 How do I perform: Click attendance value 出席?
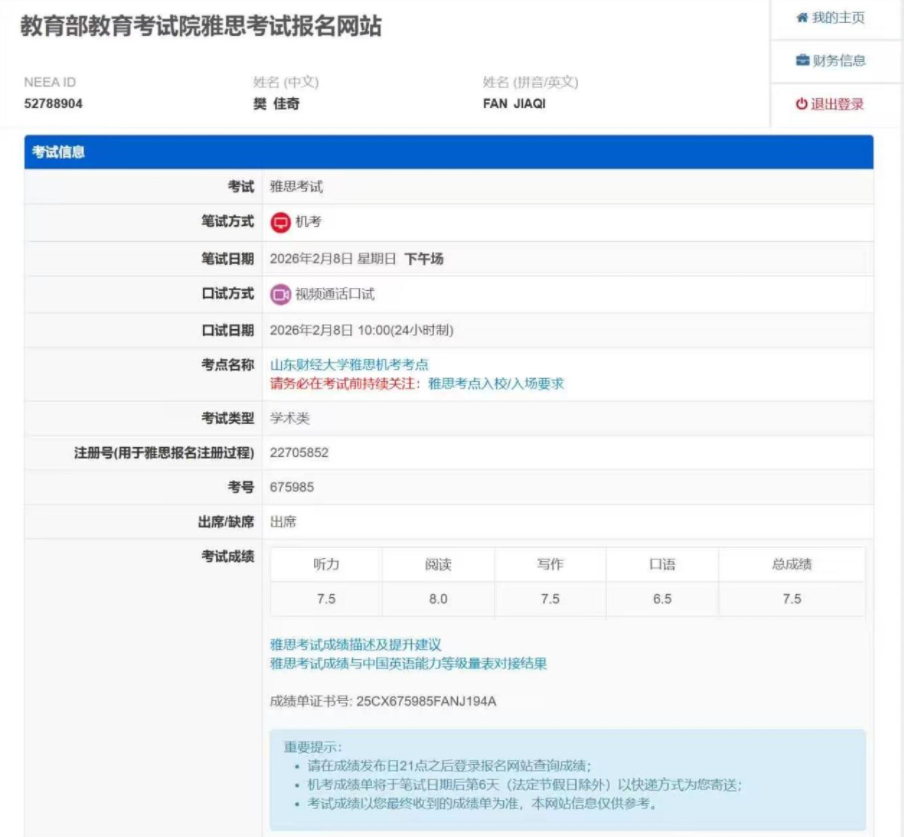pos(283,522)
